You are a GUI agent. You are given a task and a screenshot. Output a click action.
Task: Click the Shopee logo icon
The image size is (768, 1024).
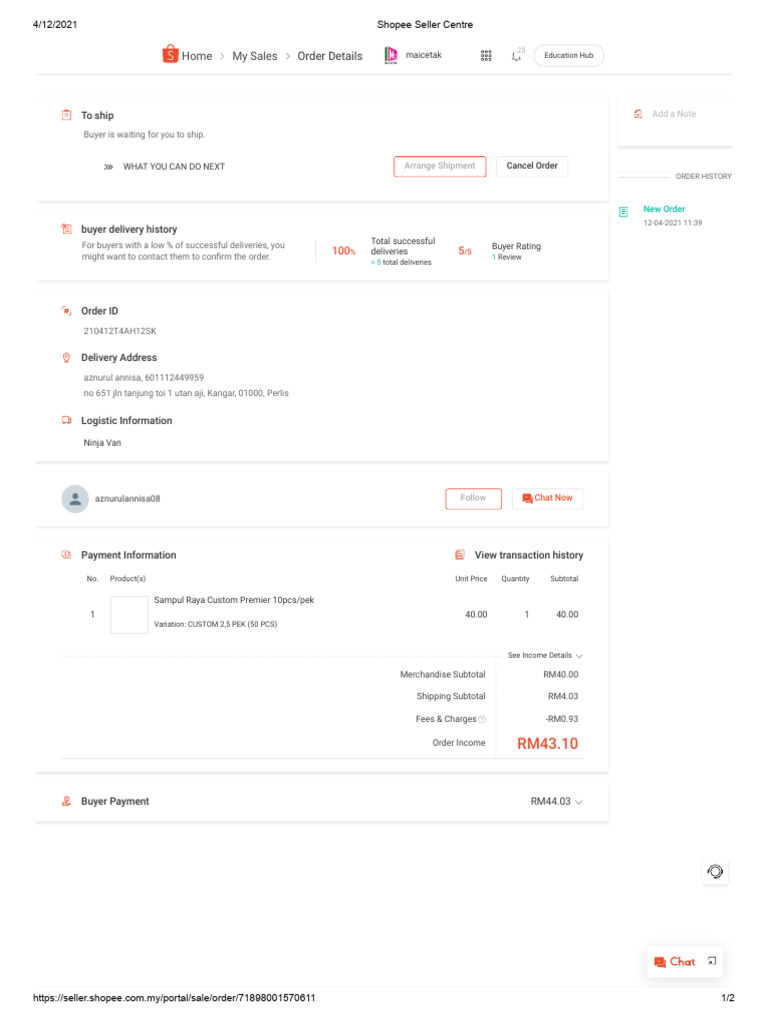(170, 54)
